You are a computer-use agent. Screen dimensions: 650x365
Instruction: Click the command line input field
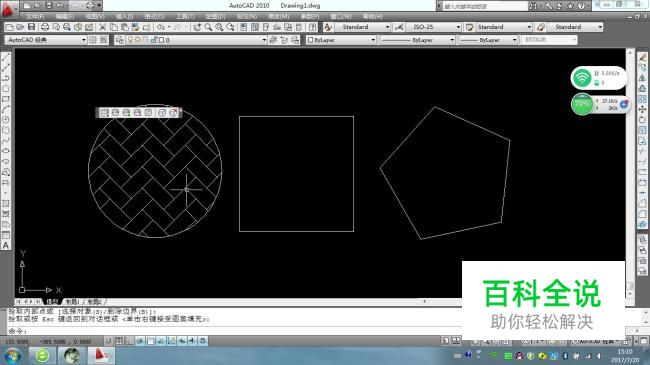point(232,331)
